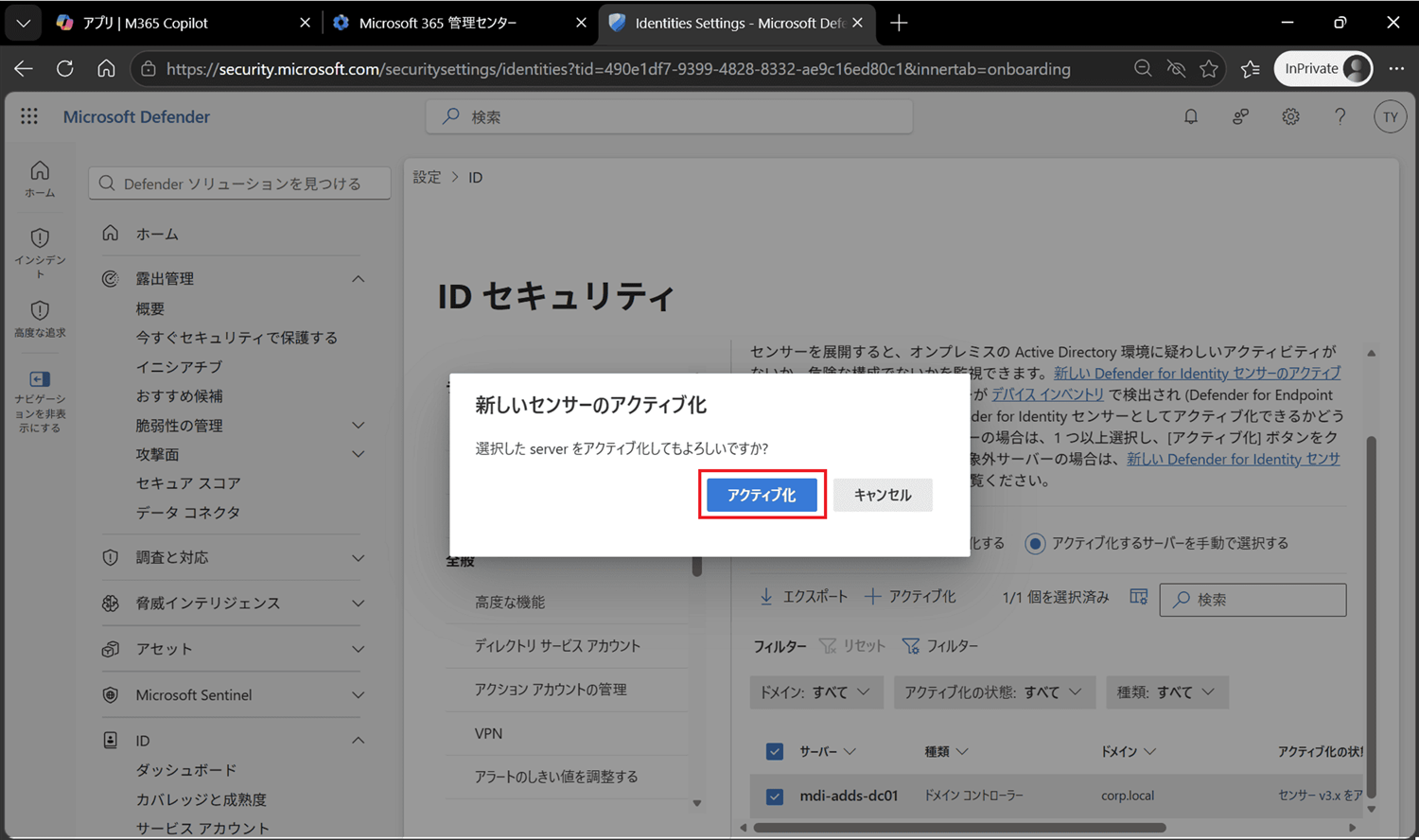Image resolution: width=1419 pixels, height=840 pixels.
Task: Open the アクティブ化の状態: すべて dropdown
Action: 994,692
